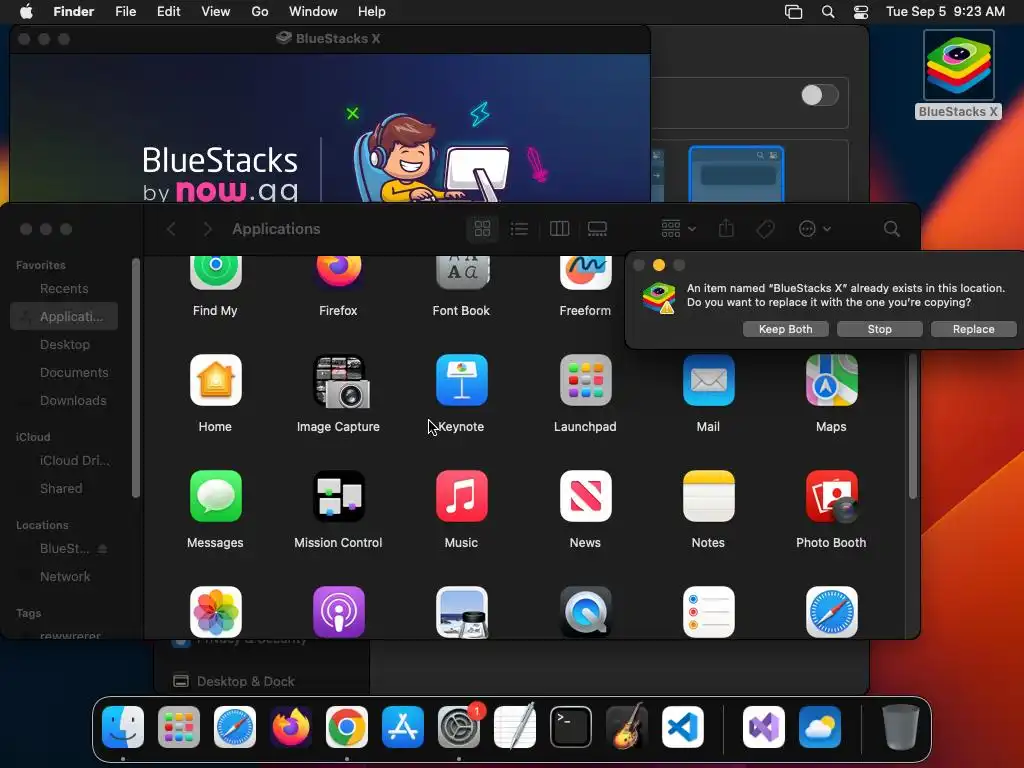This screenshot has width=1024, height=768.
Task: Open Desktop & Dock in System Settings
Action: coord(246,681)
